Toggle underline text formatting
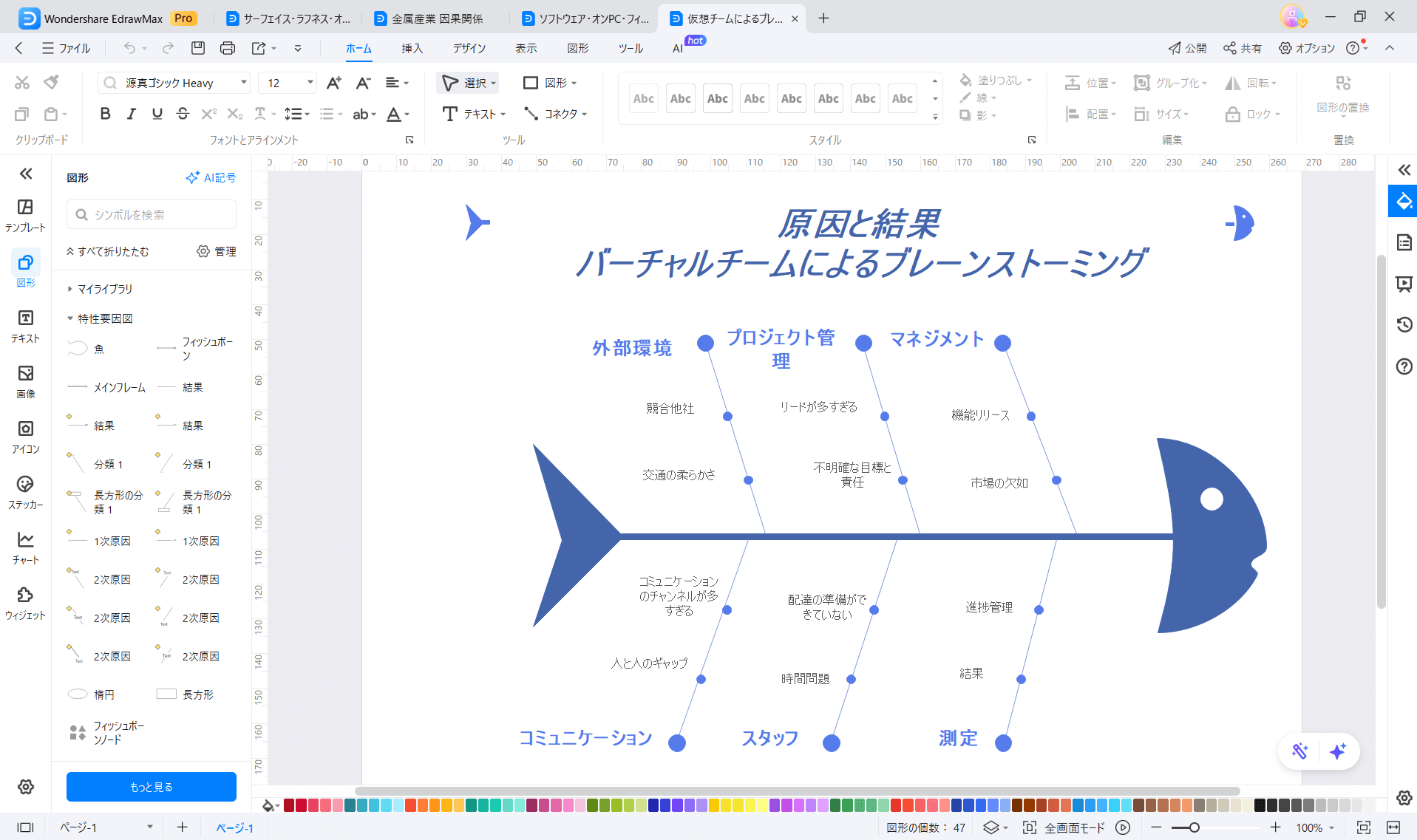The height and width of the screenshot is (840, 1417). click(x=157, y=114)
